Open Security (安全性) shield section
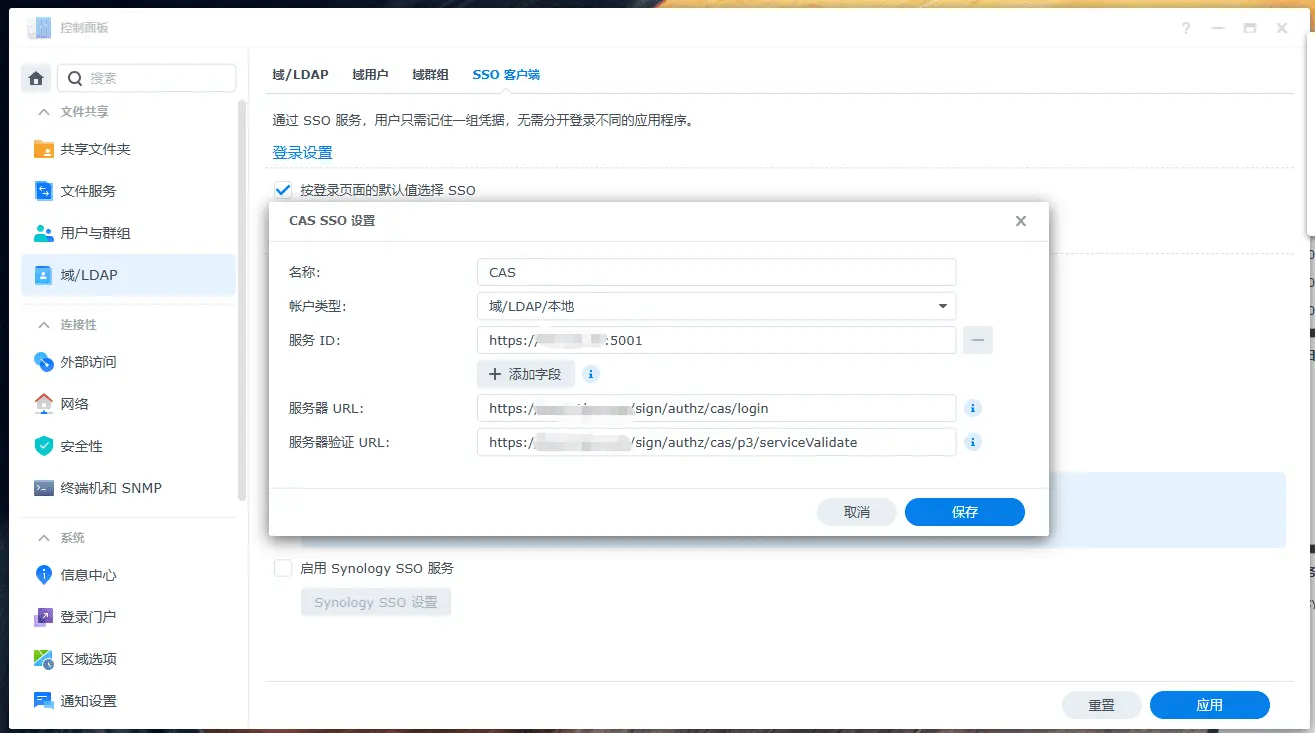The height and width of the screenshot is (733, 1315). 81,446
